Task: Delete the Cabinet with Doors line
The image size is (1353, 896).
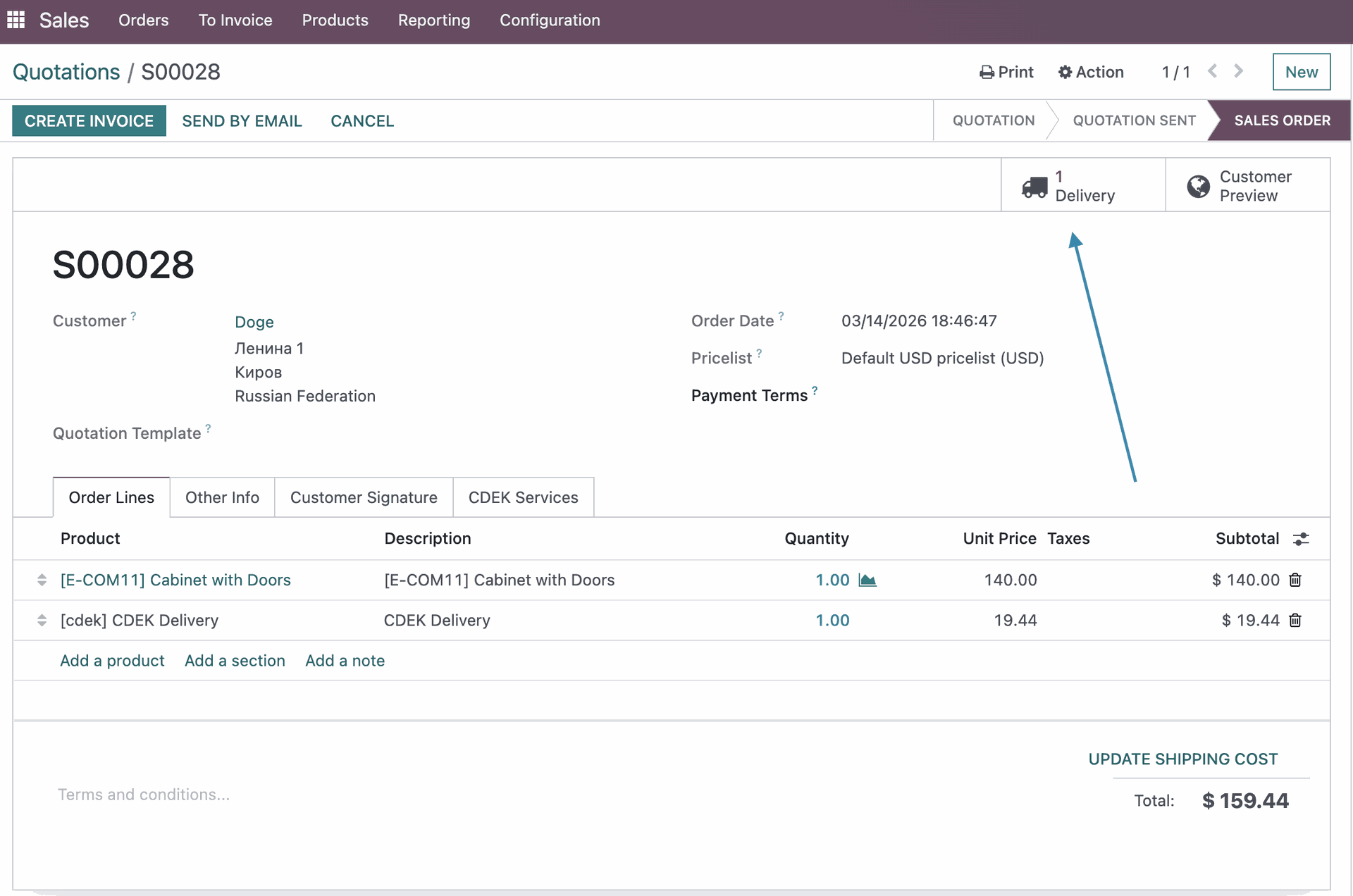Action: (x=1295, y=580)
